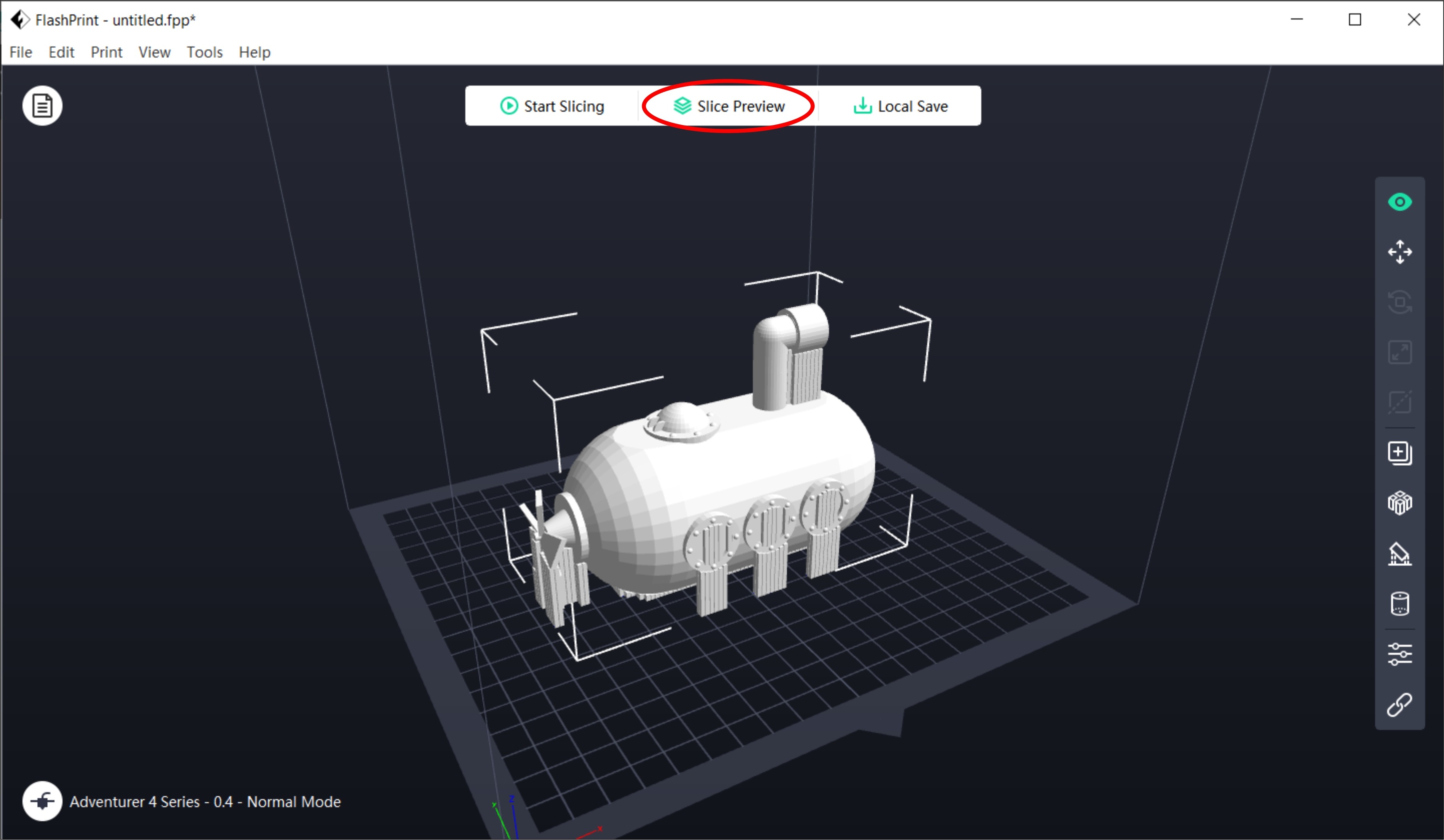
Task: Open the Add File tool in the sidebar
Action: [1399, 453]
